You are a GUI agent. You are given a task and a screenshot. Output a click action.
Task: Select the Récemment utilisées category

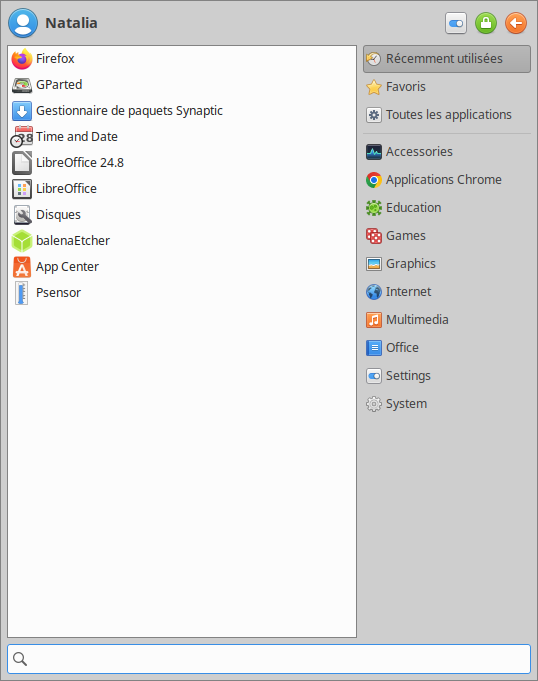pyautogui.click(x=447, y=59)
